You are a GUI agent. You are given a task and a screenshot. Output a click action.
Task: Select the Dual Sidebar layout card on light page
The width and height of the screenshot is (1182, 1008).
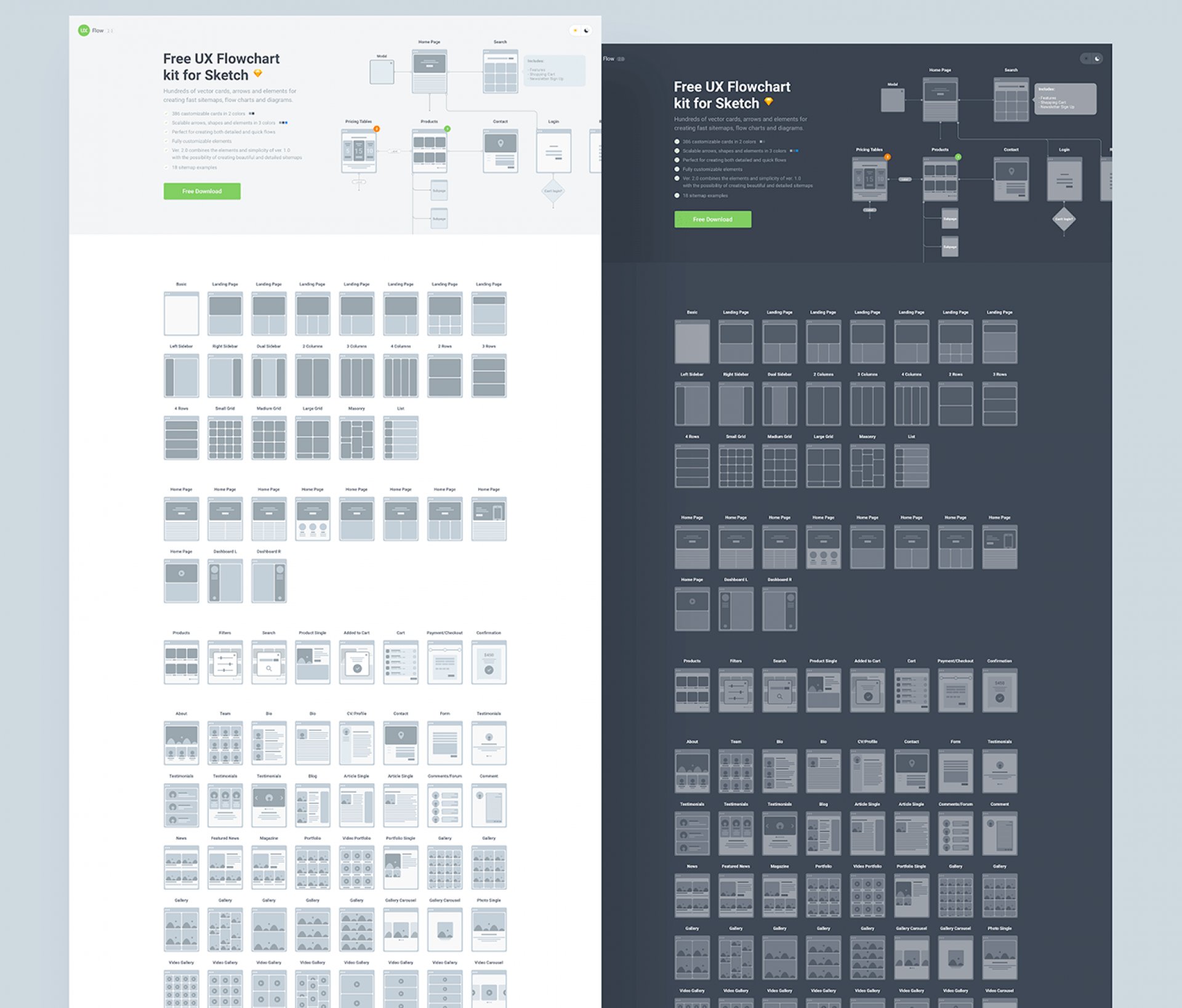click(x=269, y=376)
